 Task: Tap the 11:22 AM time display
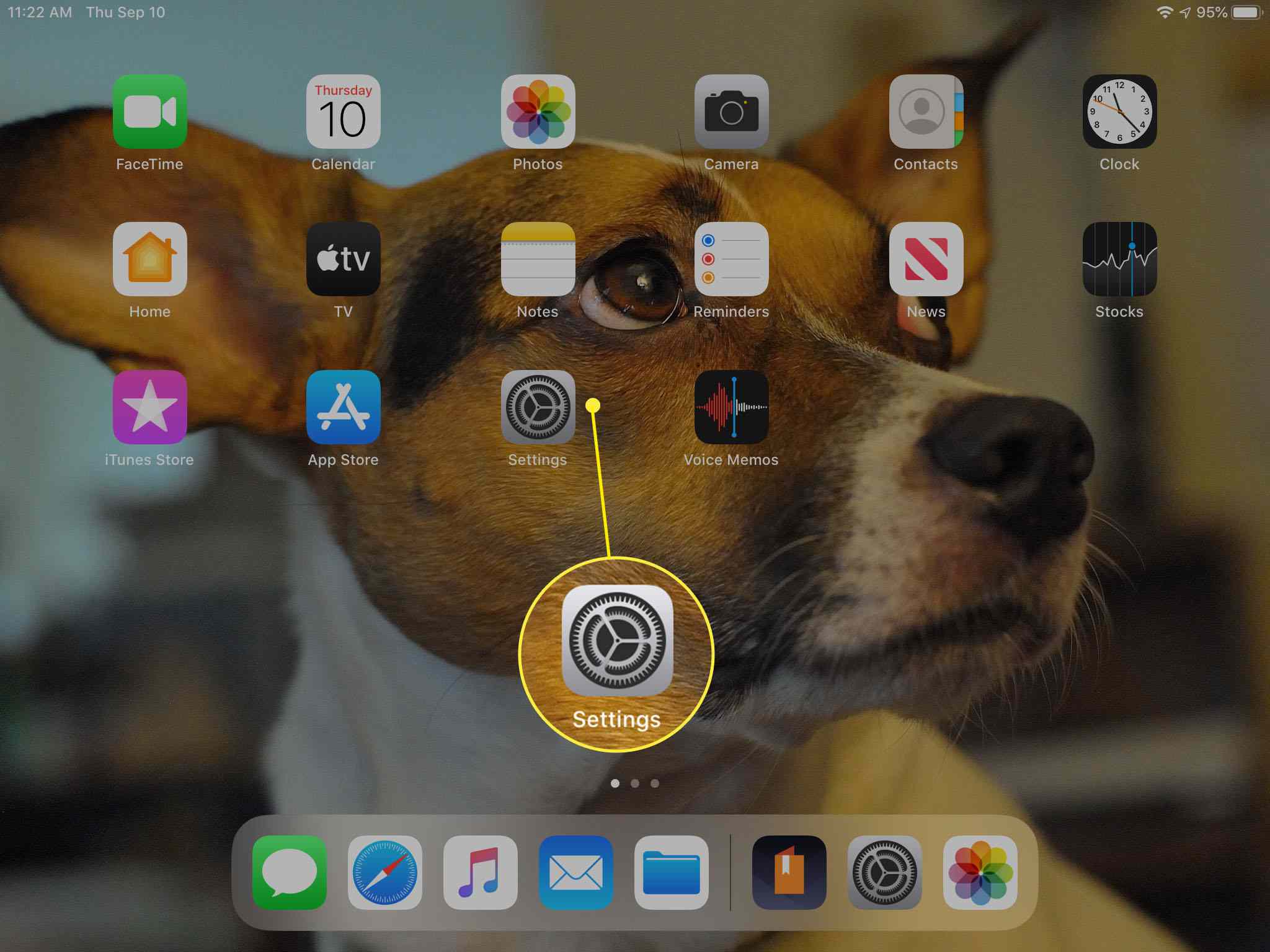point(40,12)
